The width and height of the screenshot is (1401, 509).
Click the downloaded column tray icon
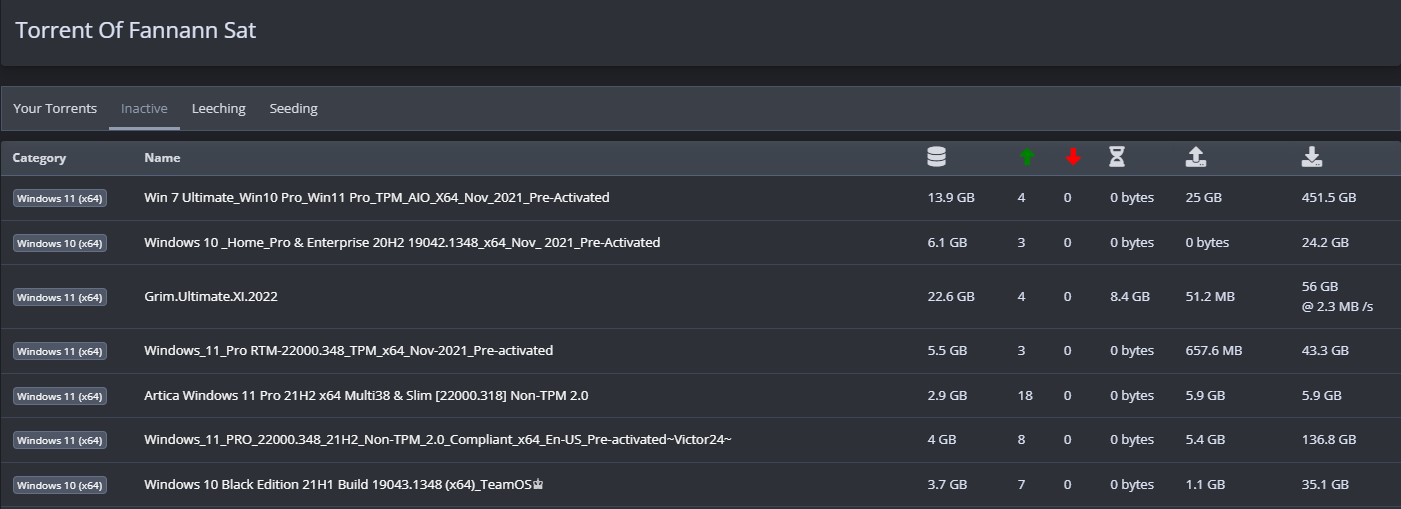[x=1312, y=157]
